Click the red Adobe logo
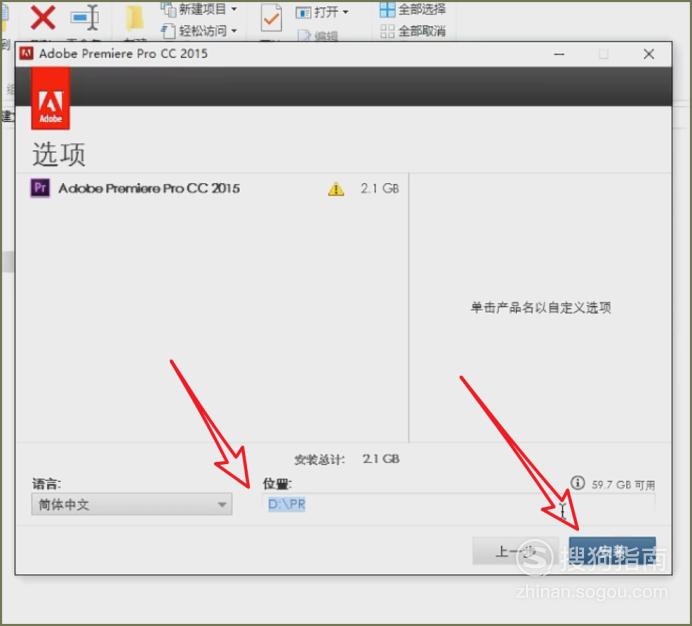Image resolution: width=692 pixels, height=626 pixels. (x=50, y=99)
